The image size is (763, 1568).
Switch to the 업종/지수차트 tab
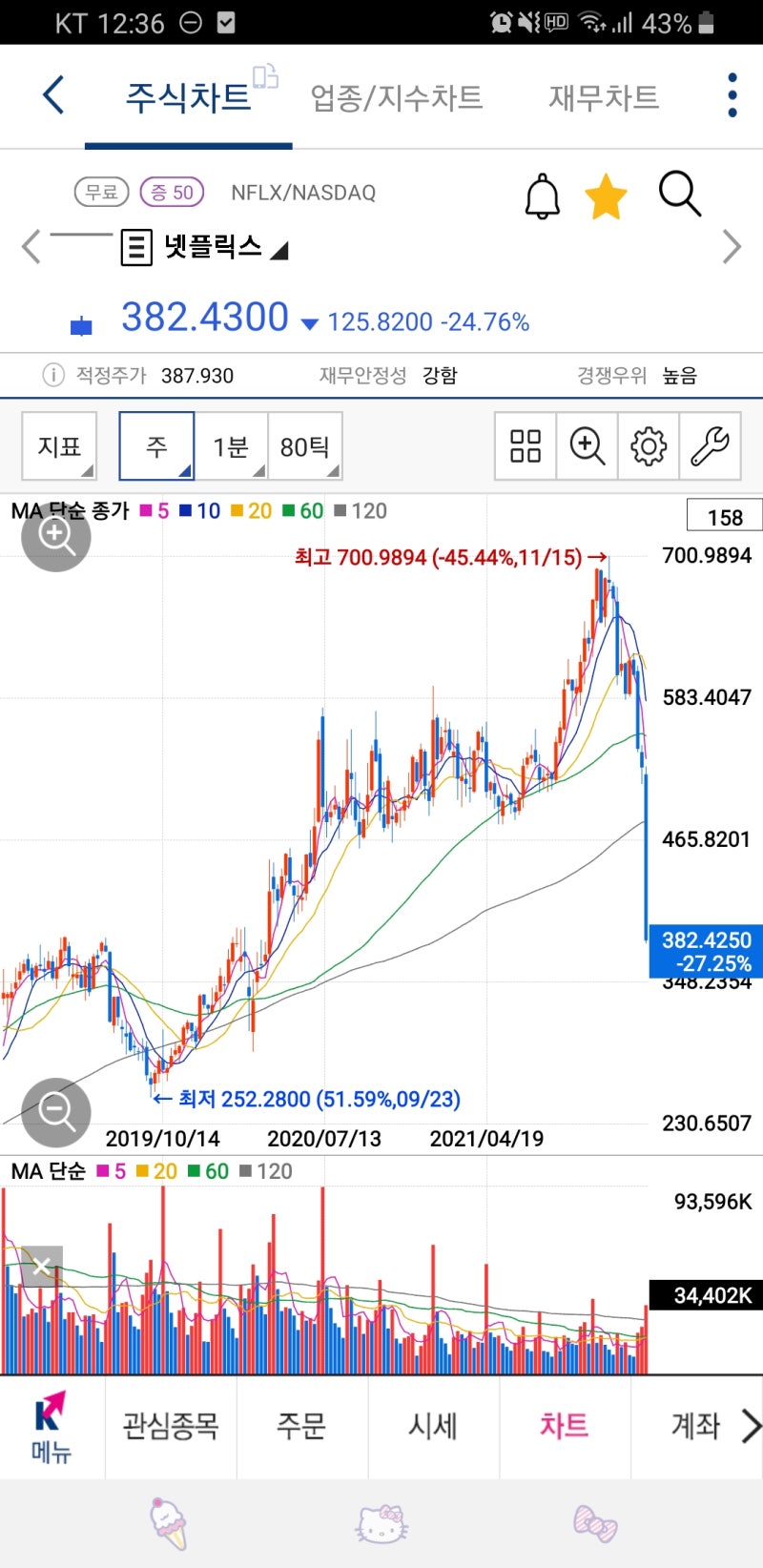point(397,97)
